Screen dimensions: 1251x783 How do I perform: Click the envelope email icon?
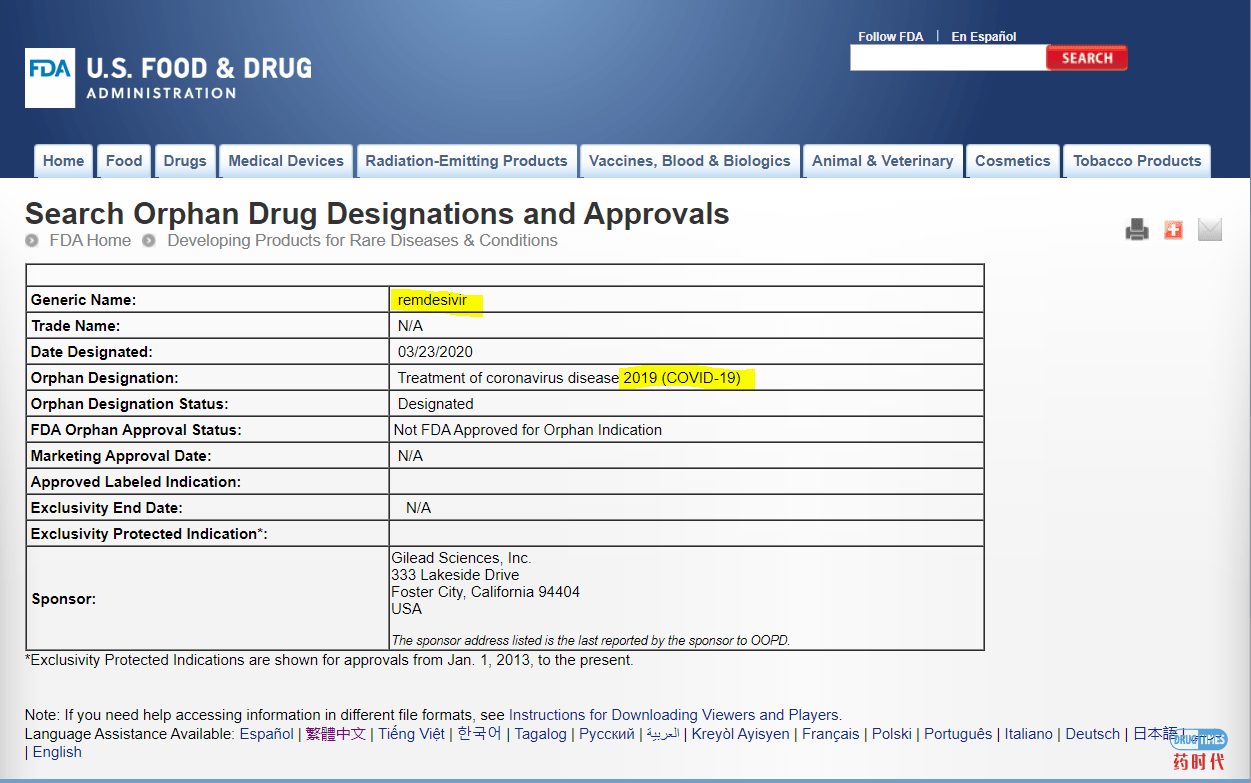(x=1210, y=230)
